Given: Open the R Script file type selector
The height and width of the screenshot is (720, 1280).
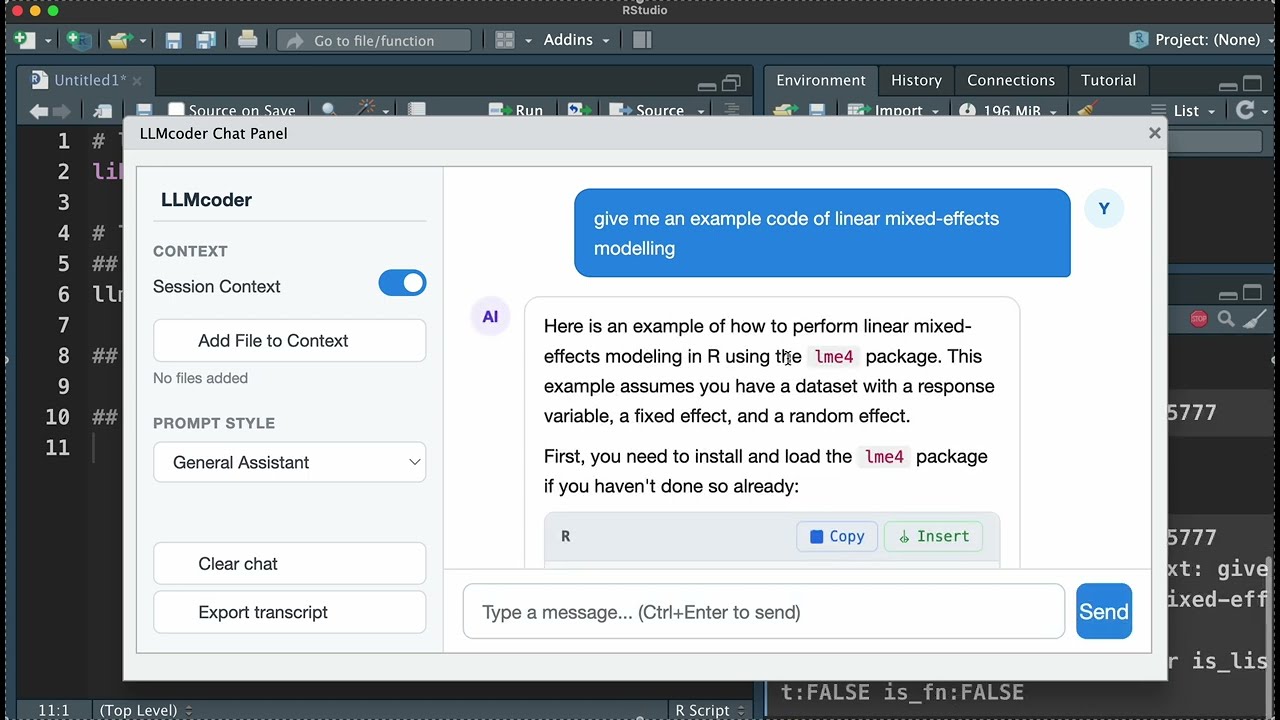Looking at the screenshot, I should coord(710,710).
